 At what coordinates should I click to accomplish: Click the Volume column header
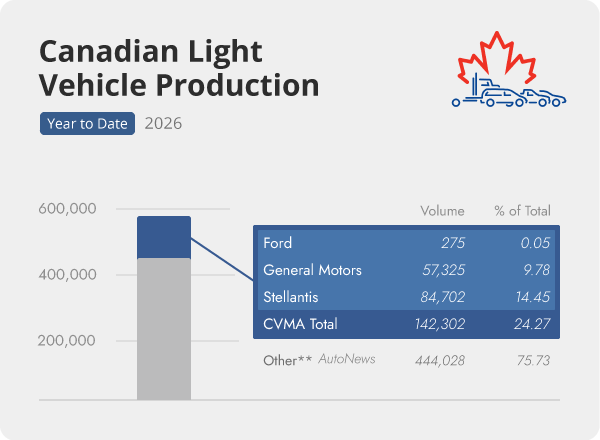click(x=442, y=211)
